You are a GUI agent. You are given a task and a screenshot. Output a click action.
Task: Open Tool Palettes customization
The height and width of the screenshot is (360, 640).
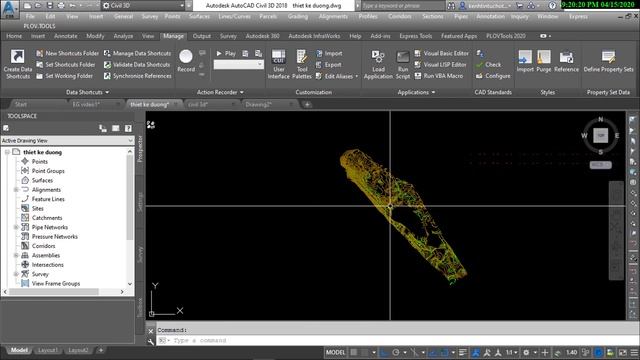[x=302, y=64]
